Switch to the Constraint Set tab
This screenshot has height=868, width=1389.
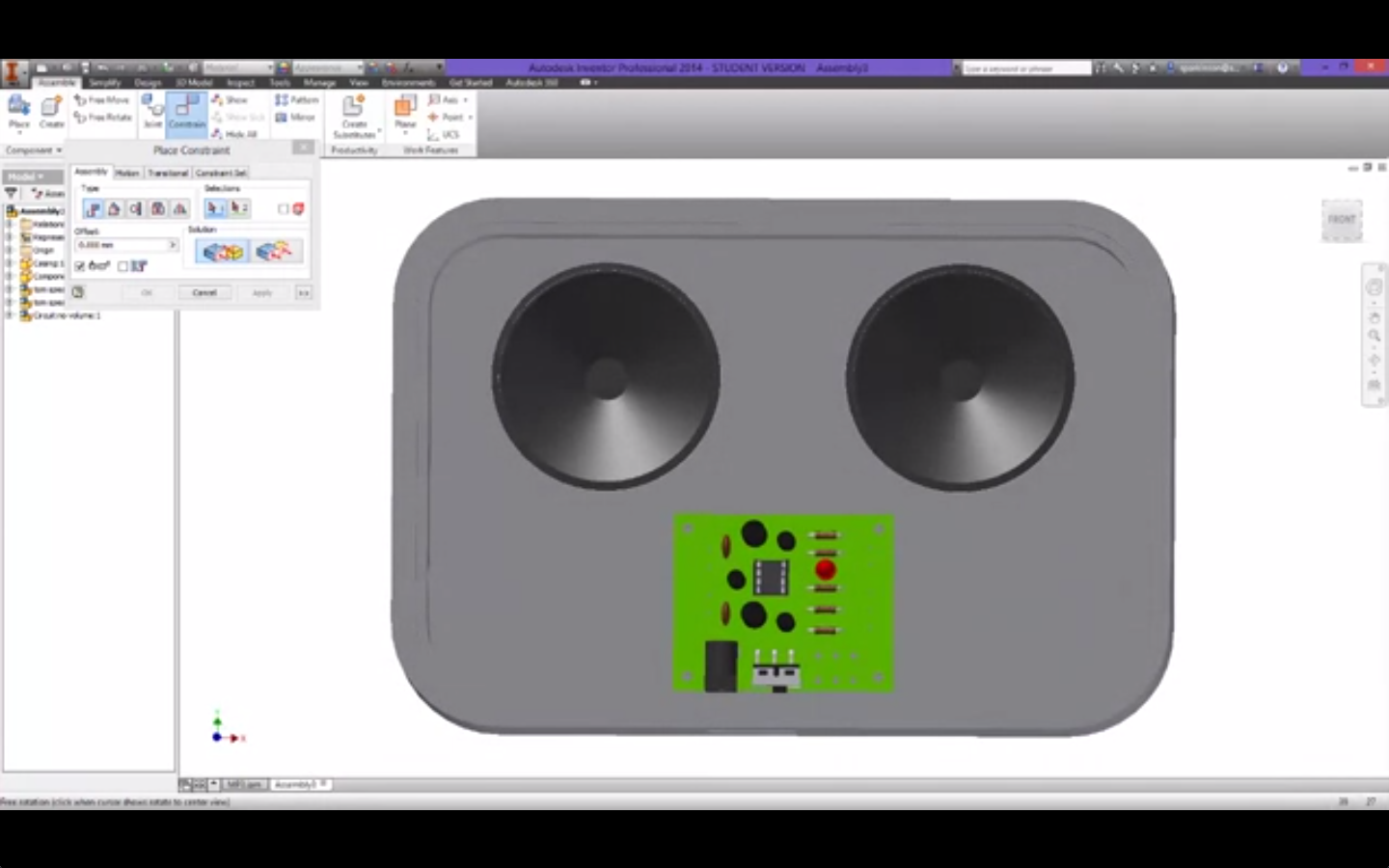pos(221,173)
